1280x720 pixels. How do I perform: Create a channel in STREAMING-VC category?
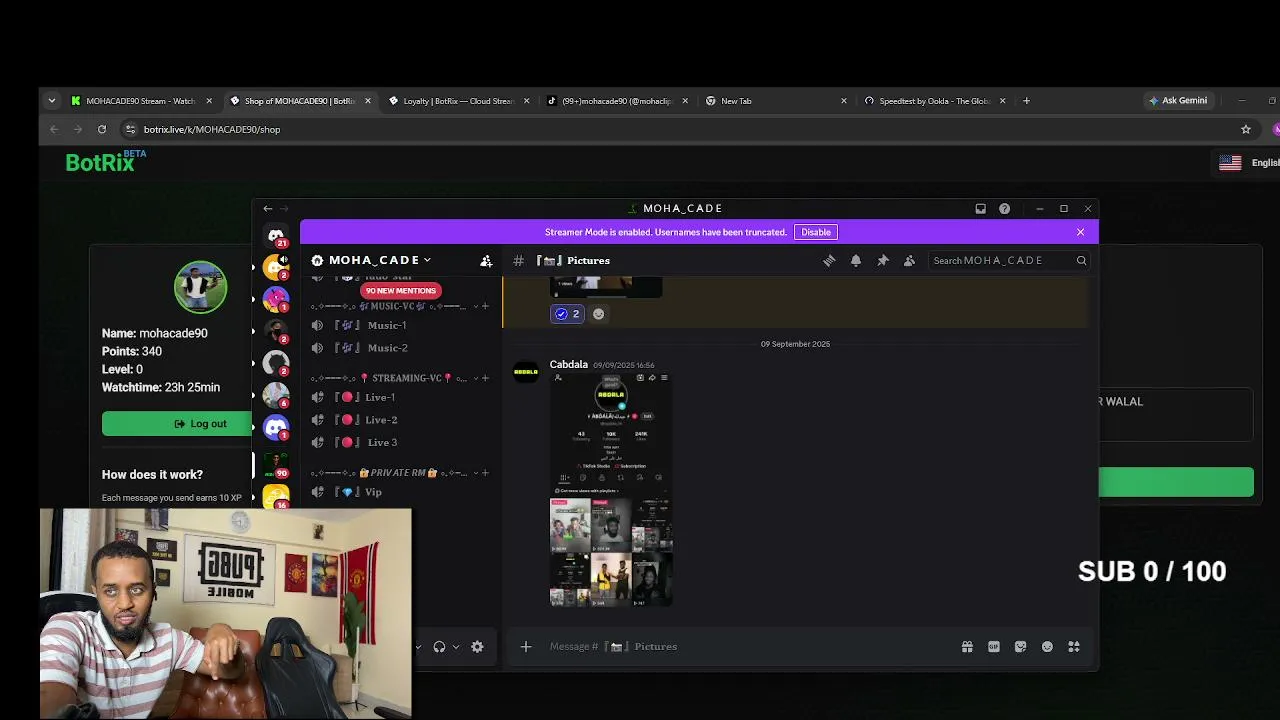click(x=486, y=378)
